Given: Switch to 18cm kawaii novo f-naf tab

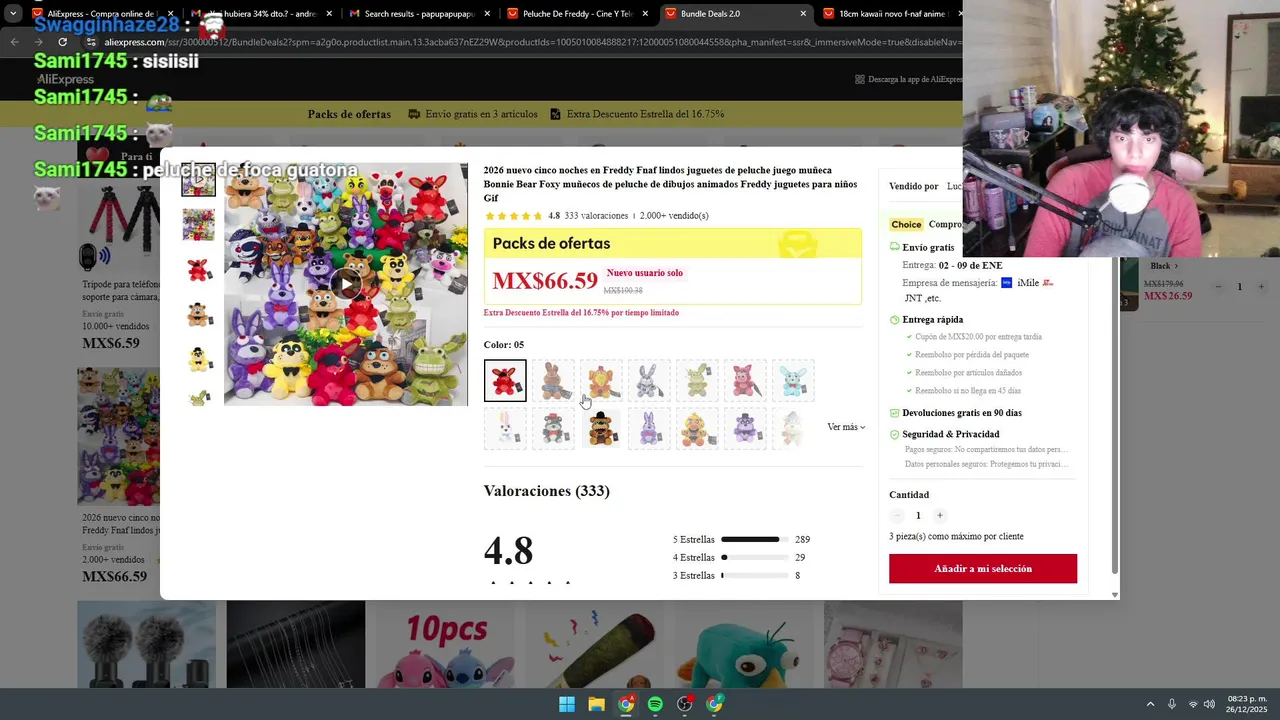Looking at the screenshot, I should point(890,14).
